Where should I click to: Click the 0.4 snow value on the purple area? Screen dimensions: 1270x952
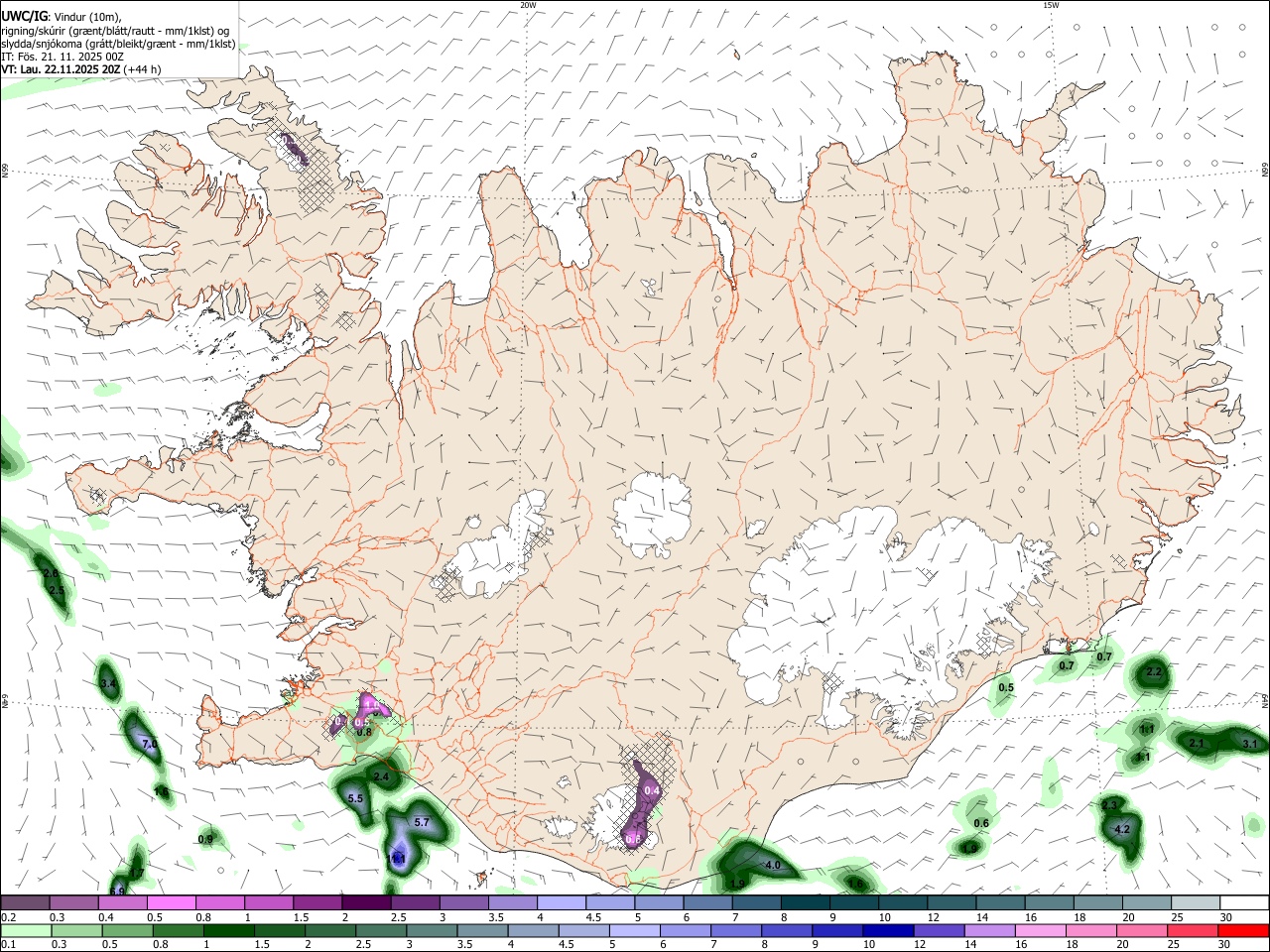[x=652, y=790]
